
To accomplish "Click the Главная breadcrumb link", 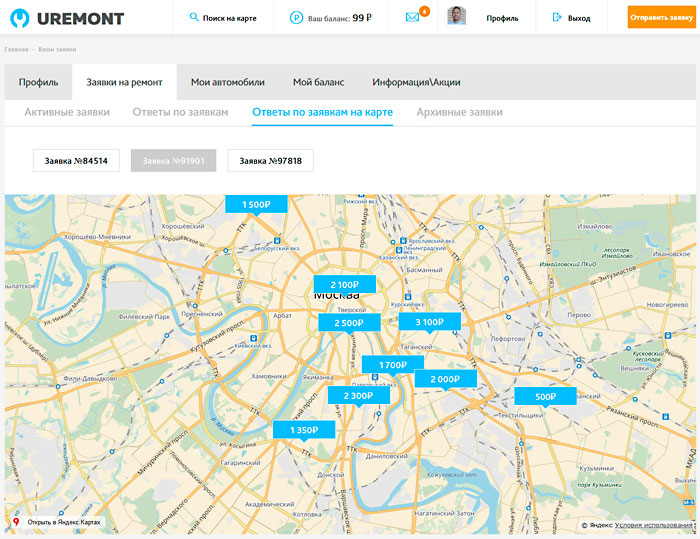I will 15,49.
